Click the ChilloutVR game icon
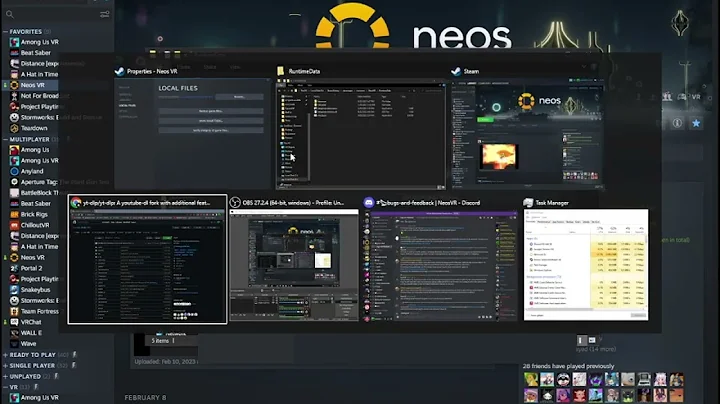 click(14, 225)
